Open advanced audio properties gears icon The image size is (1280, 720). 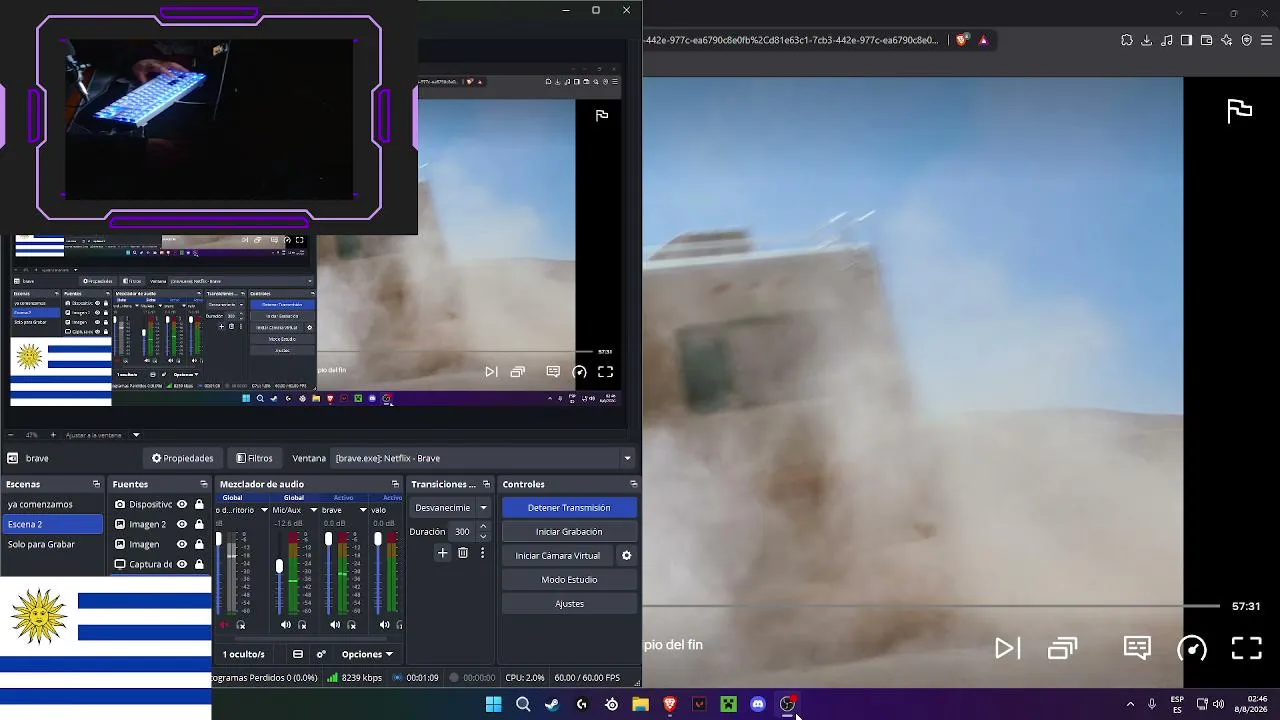[x=321, y=654]
